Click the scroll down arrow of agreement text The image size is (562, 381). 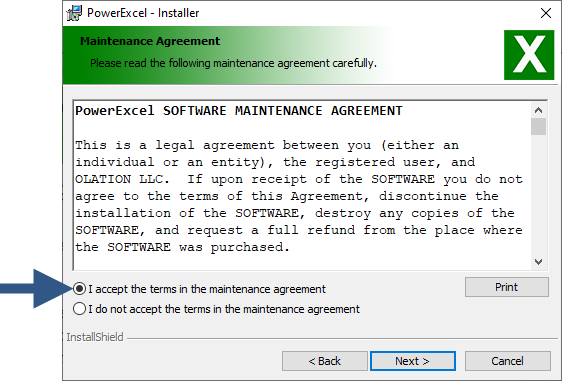538,262
